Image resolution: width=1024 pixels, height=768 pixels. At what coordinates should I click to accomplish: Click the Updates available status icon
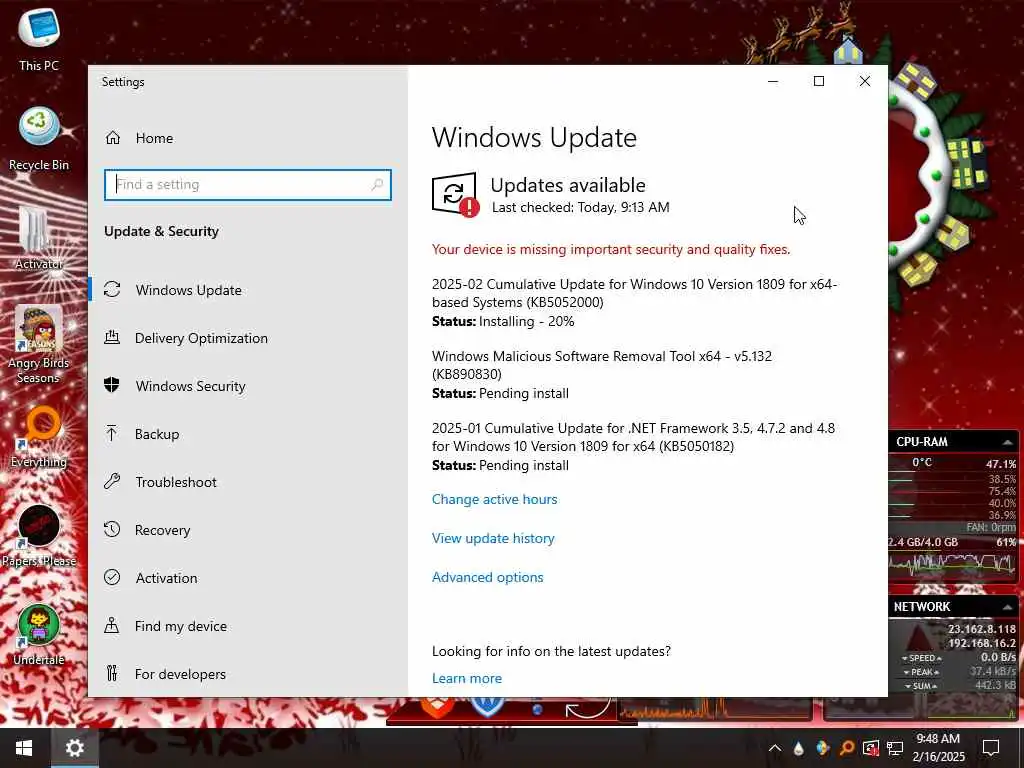pos(455,194)
